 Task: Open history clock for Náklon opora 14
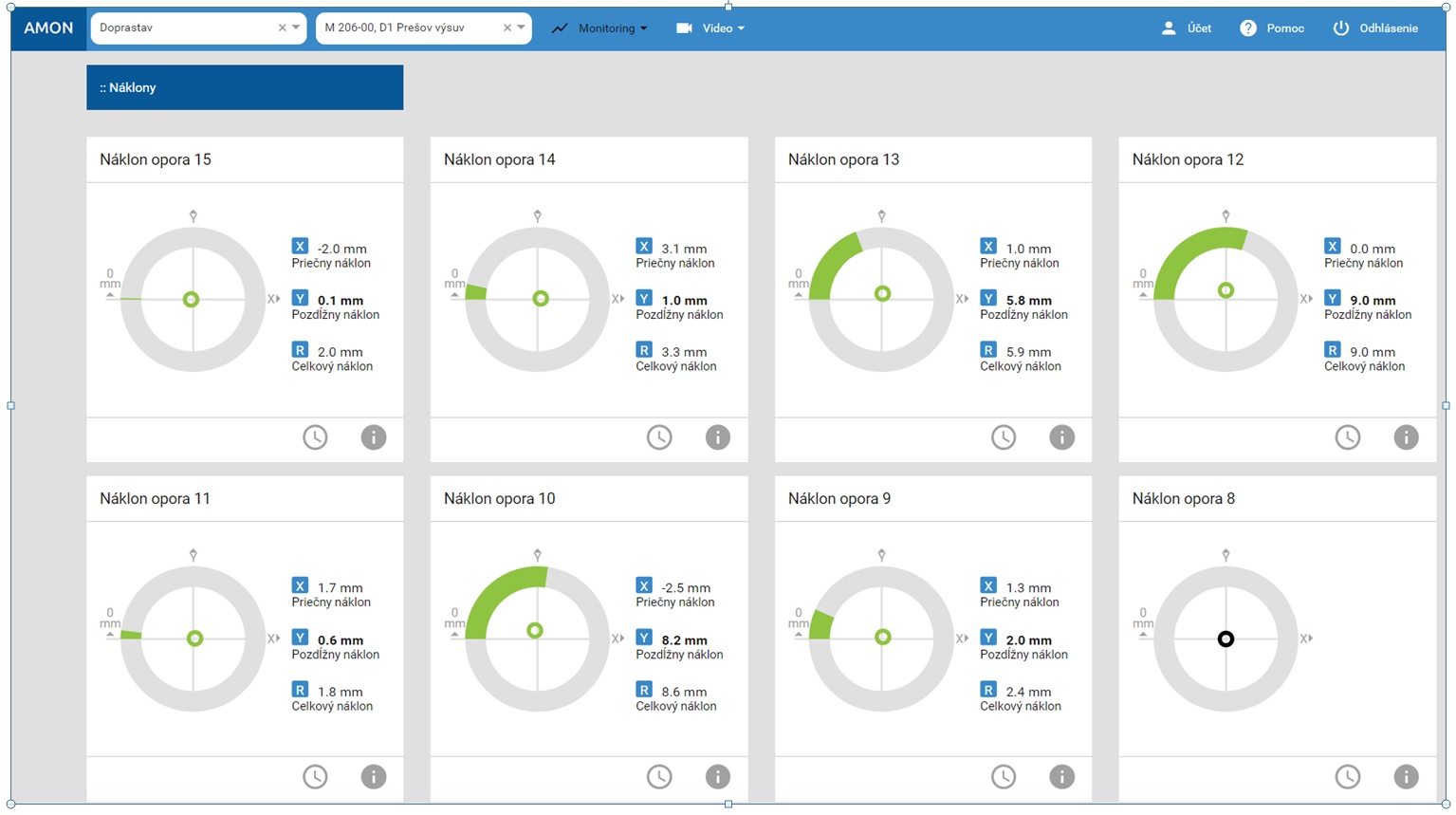[659, 437]
